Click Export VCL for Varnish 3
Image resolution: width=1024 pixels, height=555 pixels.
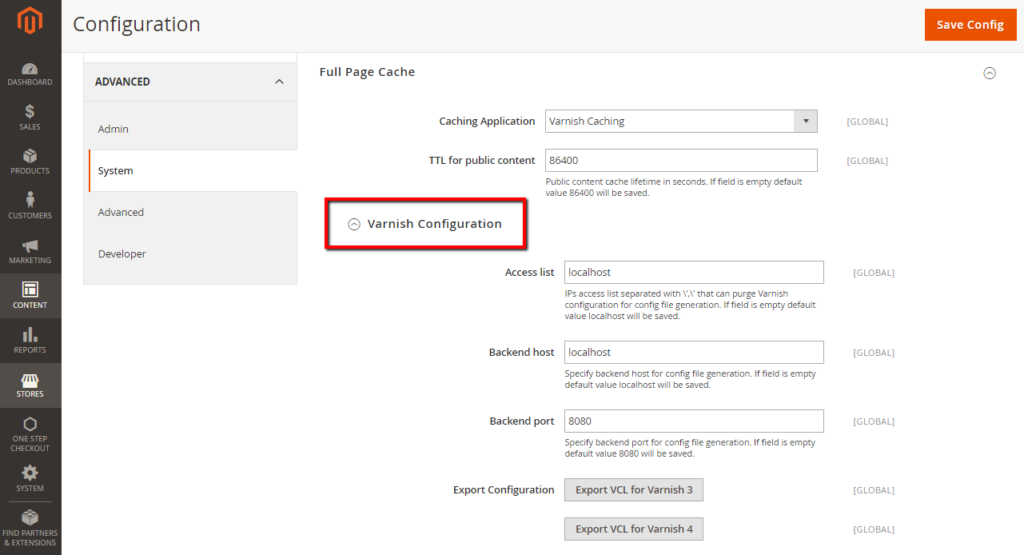[633, 490]
